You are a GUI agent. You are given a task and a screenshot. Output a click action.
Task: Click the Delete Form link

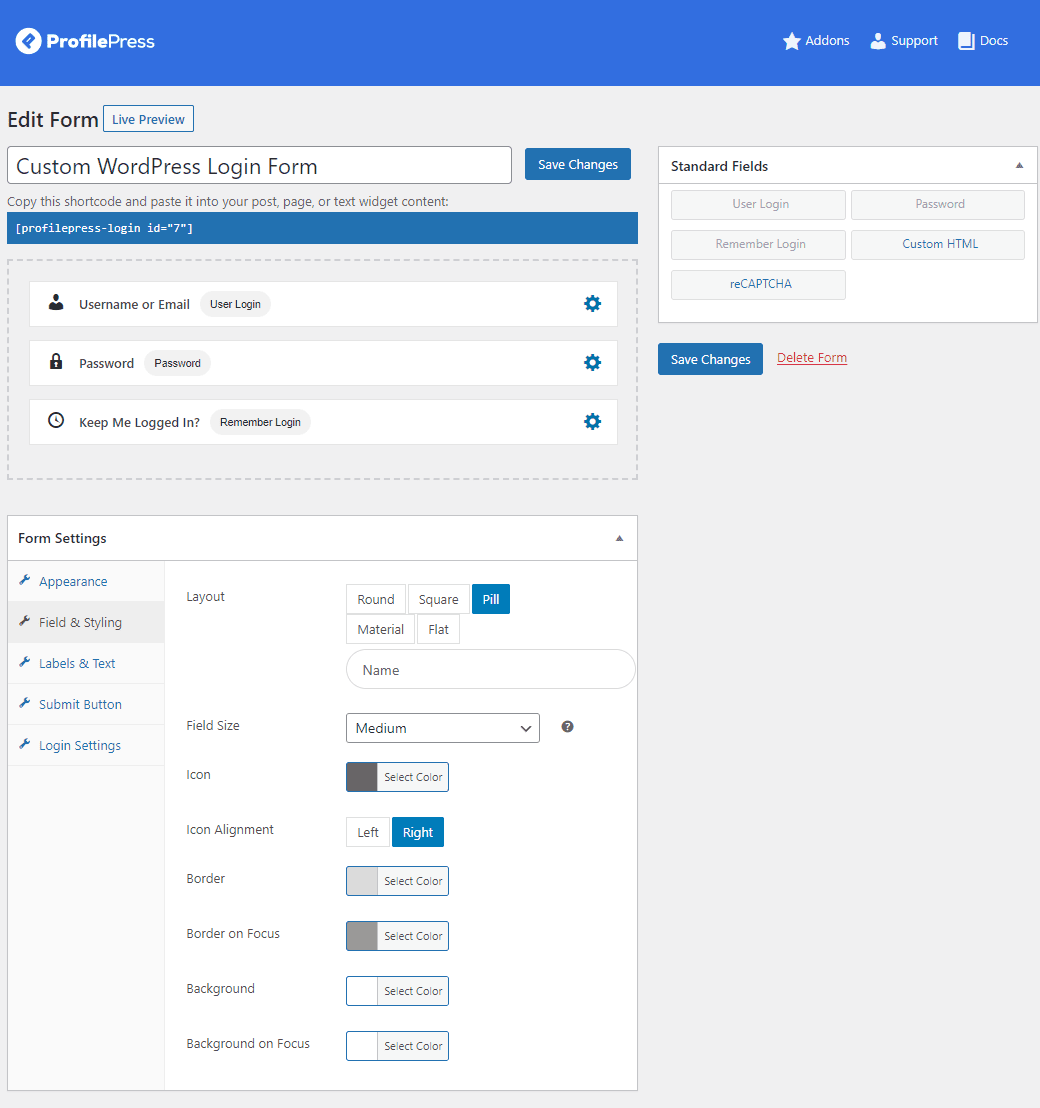click(811, 357)
